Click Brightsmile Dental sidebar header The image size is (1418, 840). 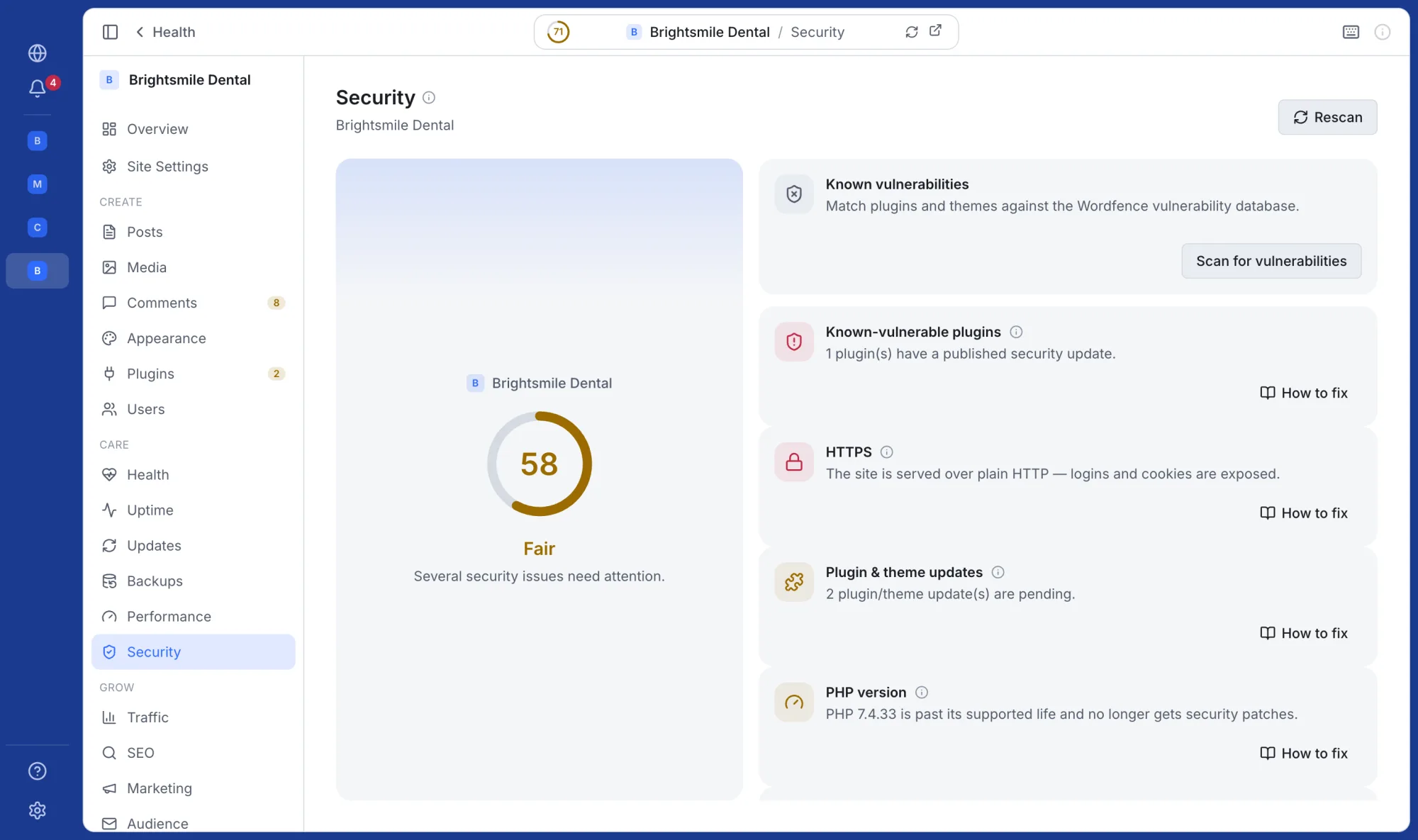[176, 80]
